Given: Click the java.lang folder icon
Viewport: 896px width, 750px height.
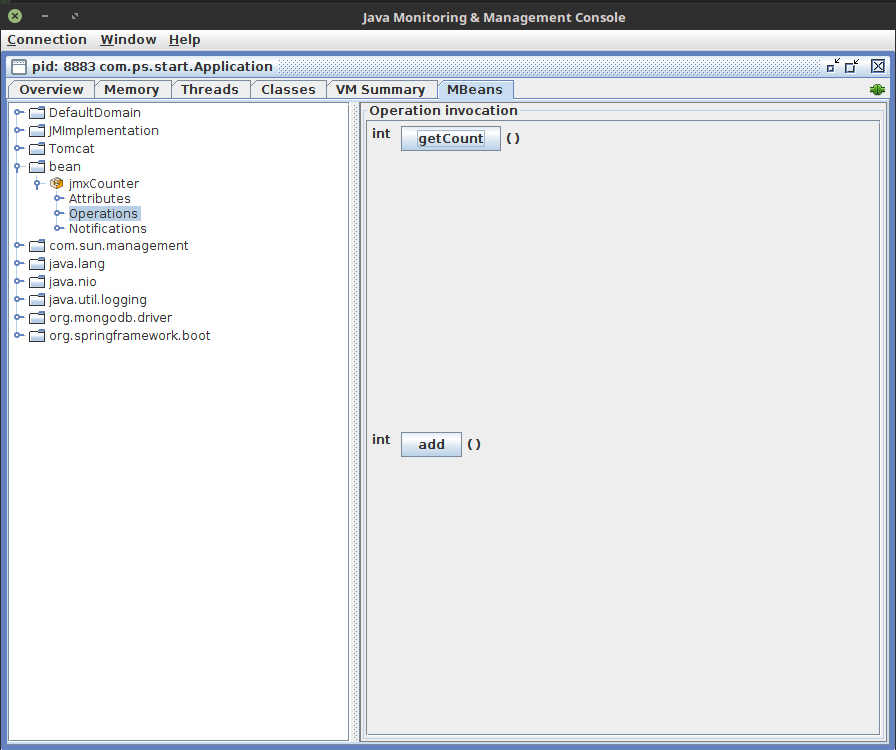Looking at the screenshot, I should [38, 264].
